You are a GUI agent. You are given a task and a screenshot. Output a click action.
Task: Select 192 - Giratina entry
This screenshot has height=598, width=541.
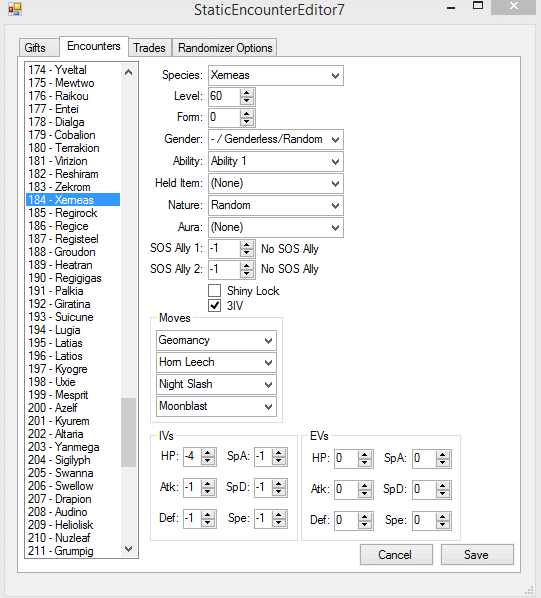73,304
